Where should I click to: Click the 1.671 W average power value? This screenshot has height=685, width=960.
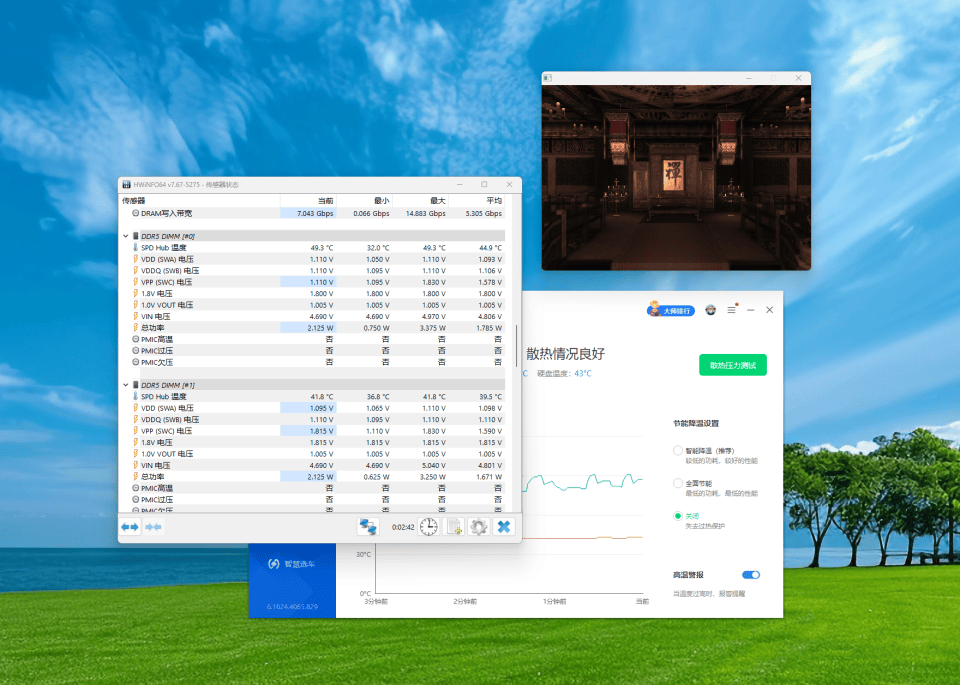pos(489,477)
